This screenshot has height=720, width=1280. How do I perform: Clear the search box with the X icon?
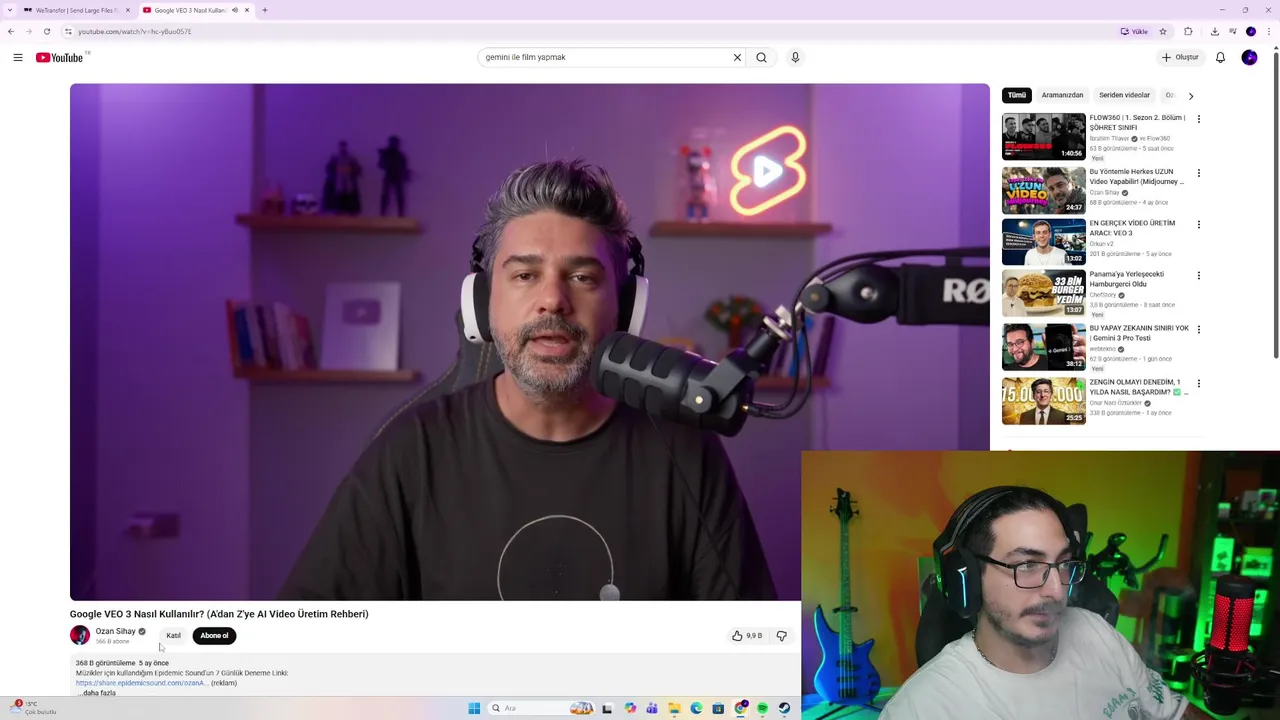pos(737,57)
